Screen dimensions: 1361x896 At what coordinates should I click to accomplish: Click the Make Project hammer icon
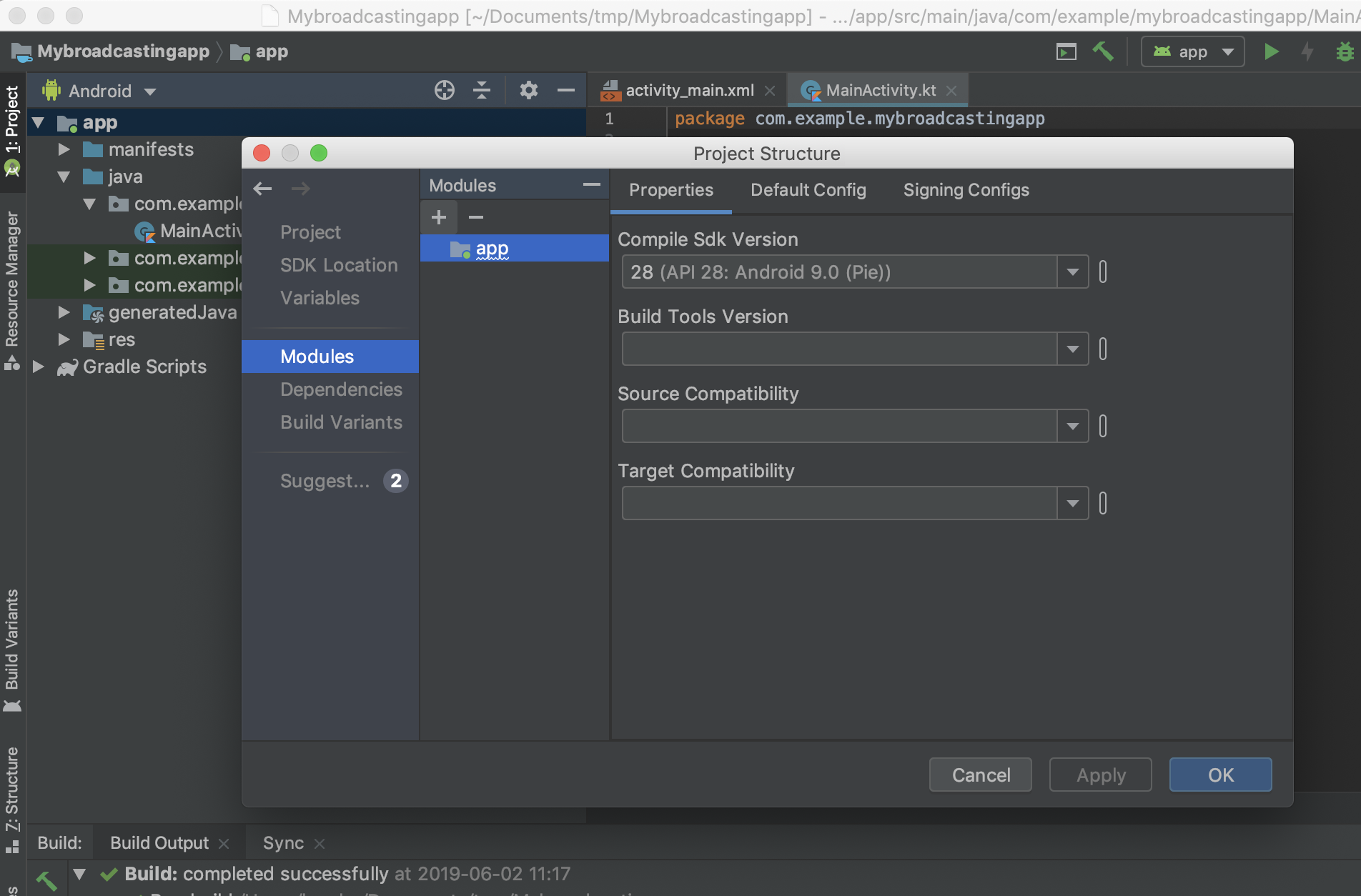1103,51
